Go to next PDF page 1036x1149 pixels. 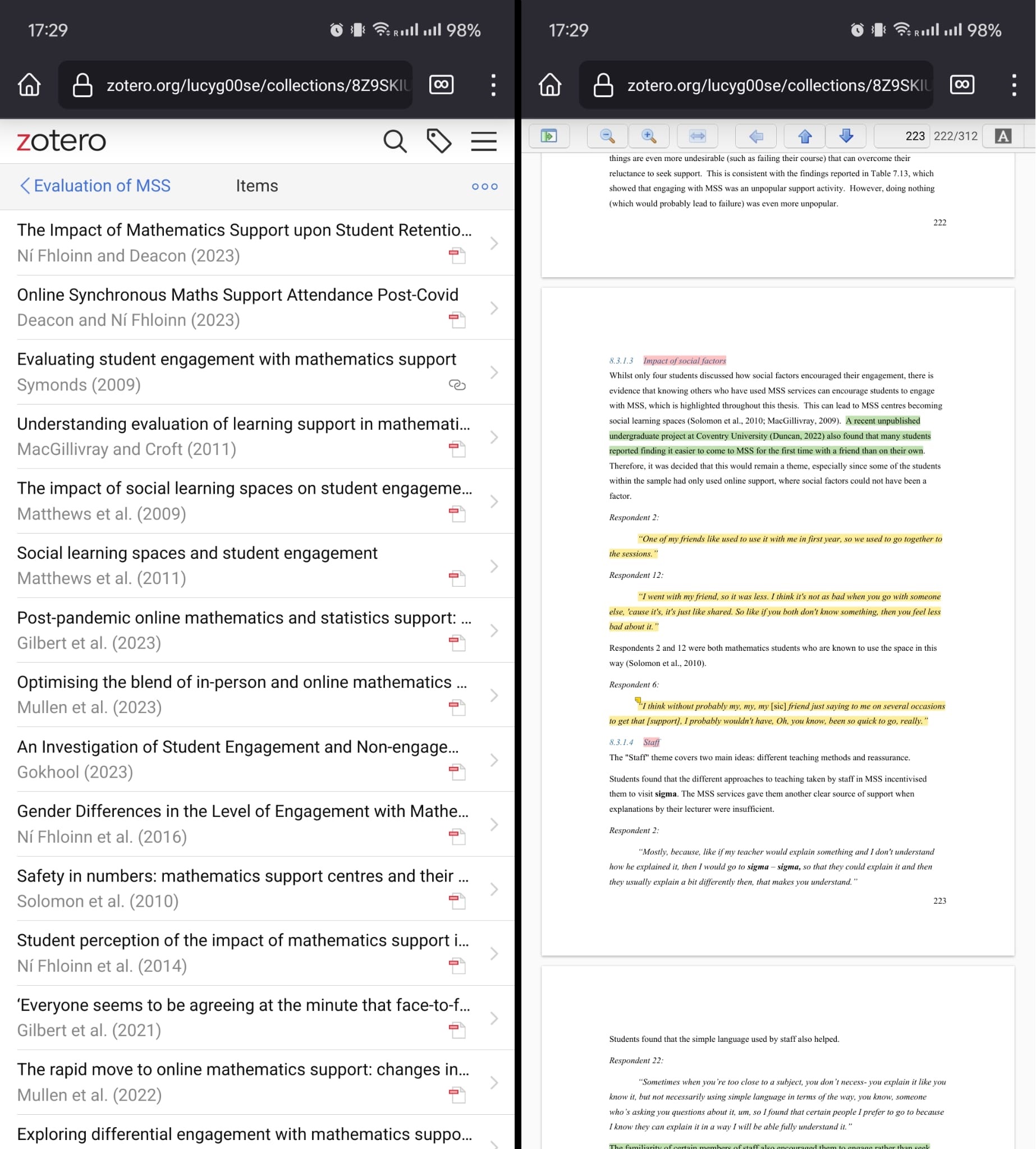[x=846, y=136]
